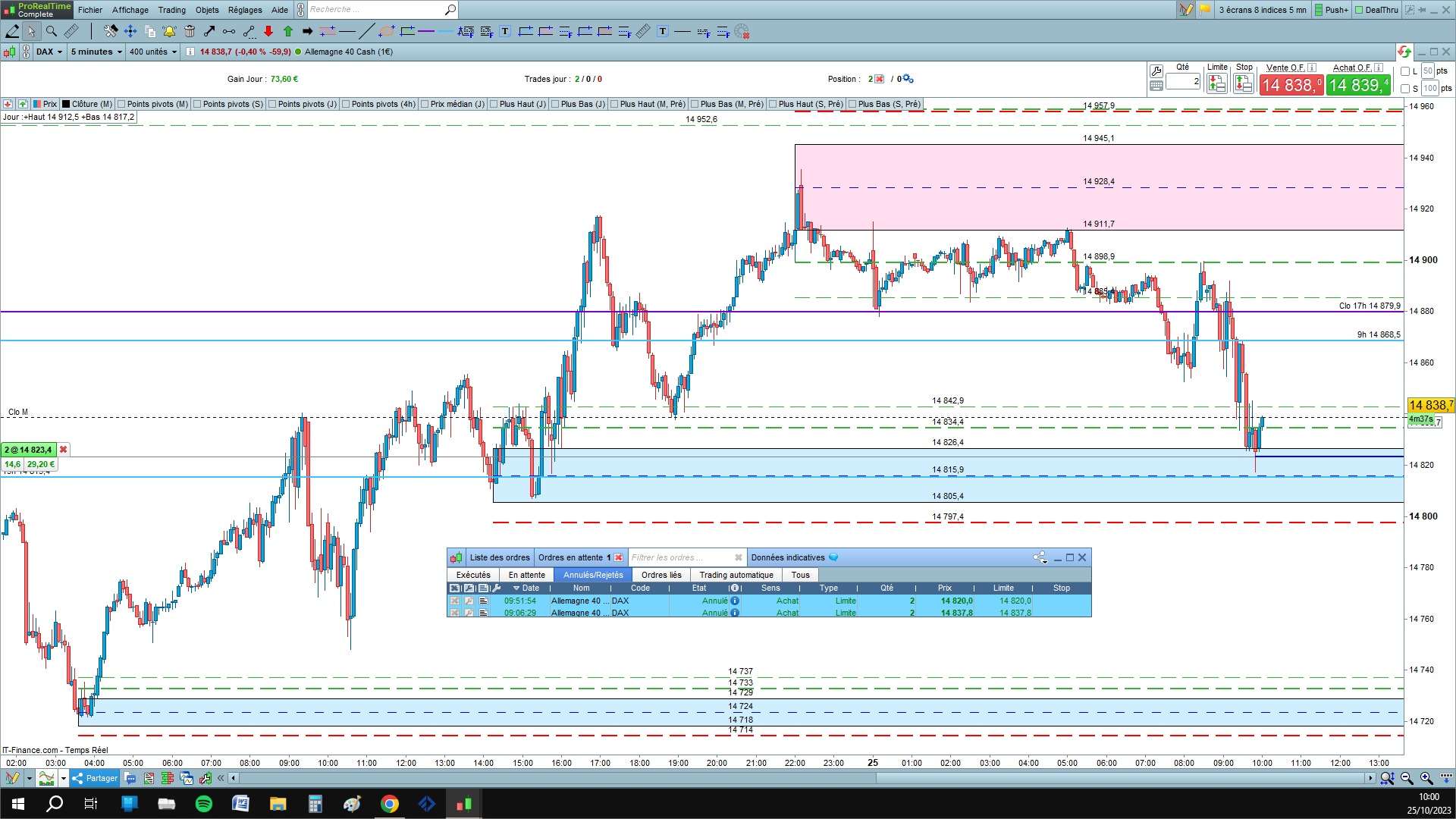Image resolution: width=1456 pixels, height=819 pixels.
Task: Click the instrument info icon
Action: [190, 52]
